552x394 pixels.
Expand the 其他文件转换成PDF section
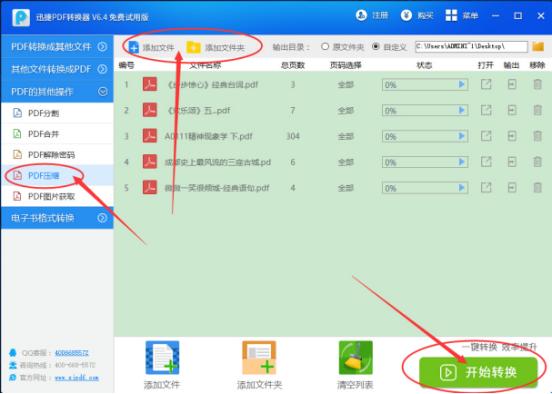[57, 69]
